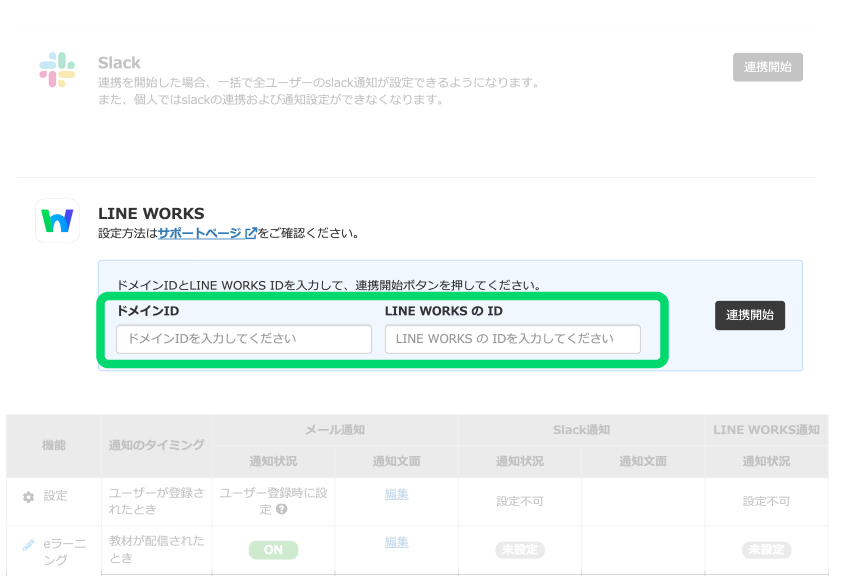Click the 通知のタイミング column header
This screenshot has height=576, width=848.
[156, 445]
